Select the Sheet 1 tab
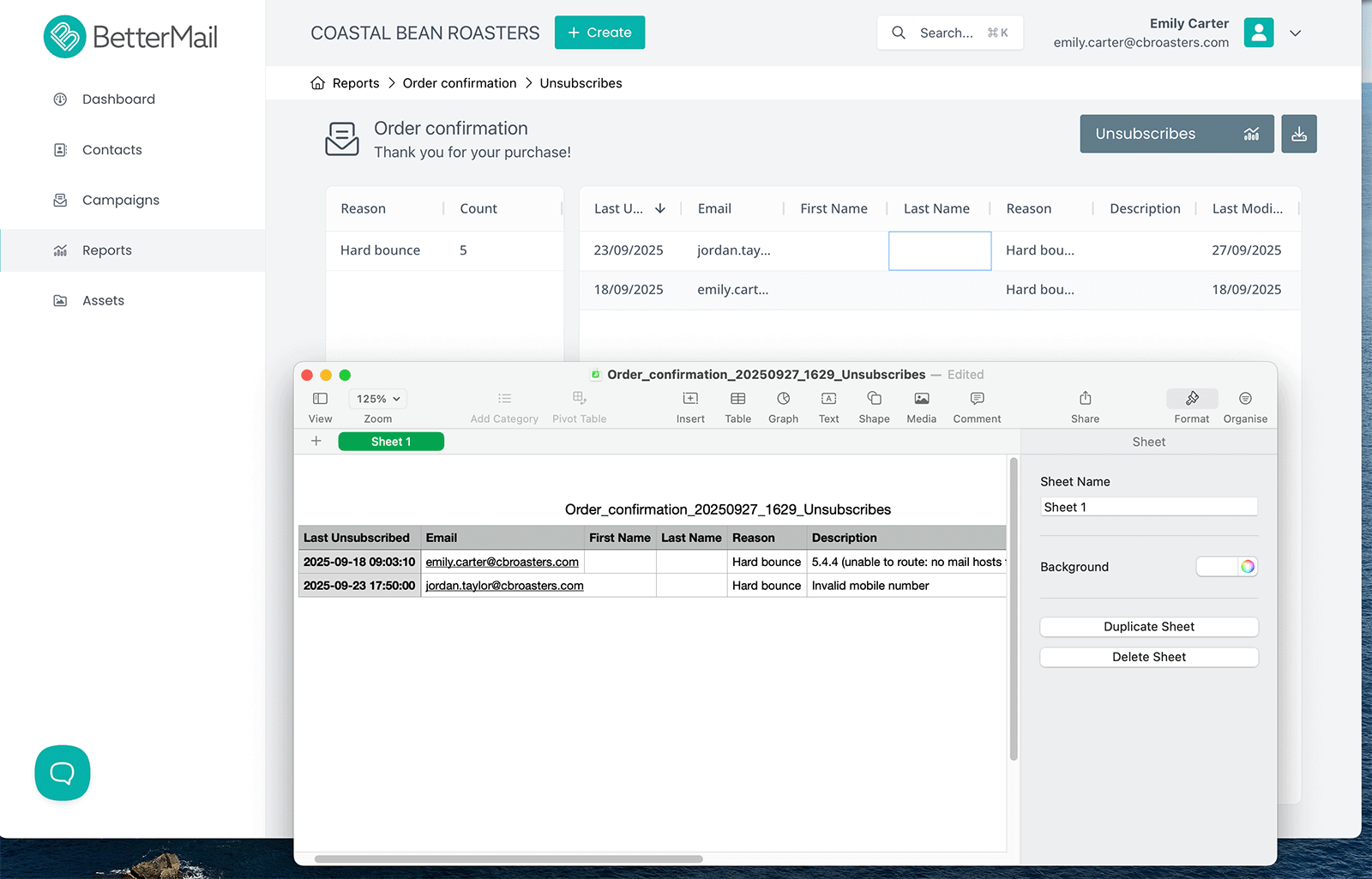The height and width of the screenshot is (879, 1372). pos(391,442)
